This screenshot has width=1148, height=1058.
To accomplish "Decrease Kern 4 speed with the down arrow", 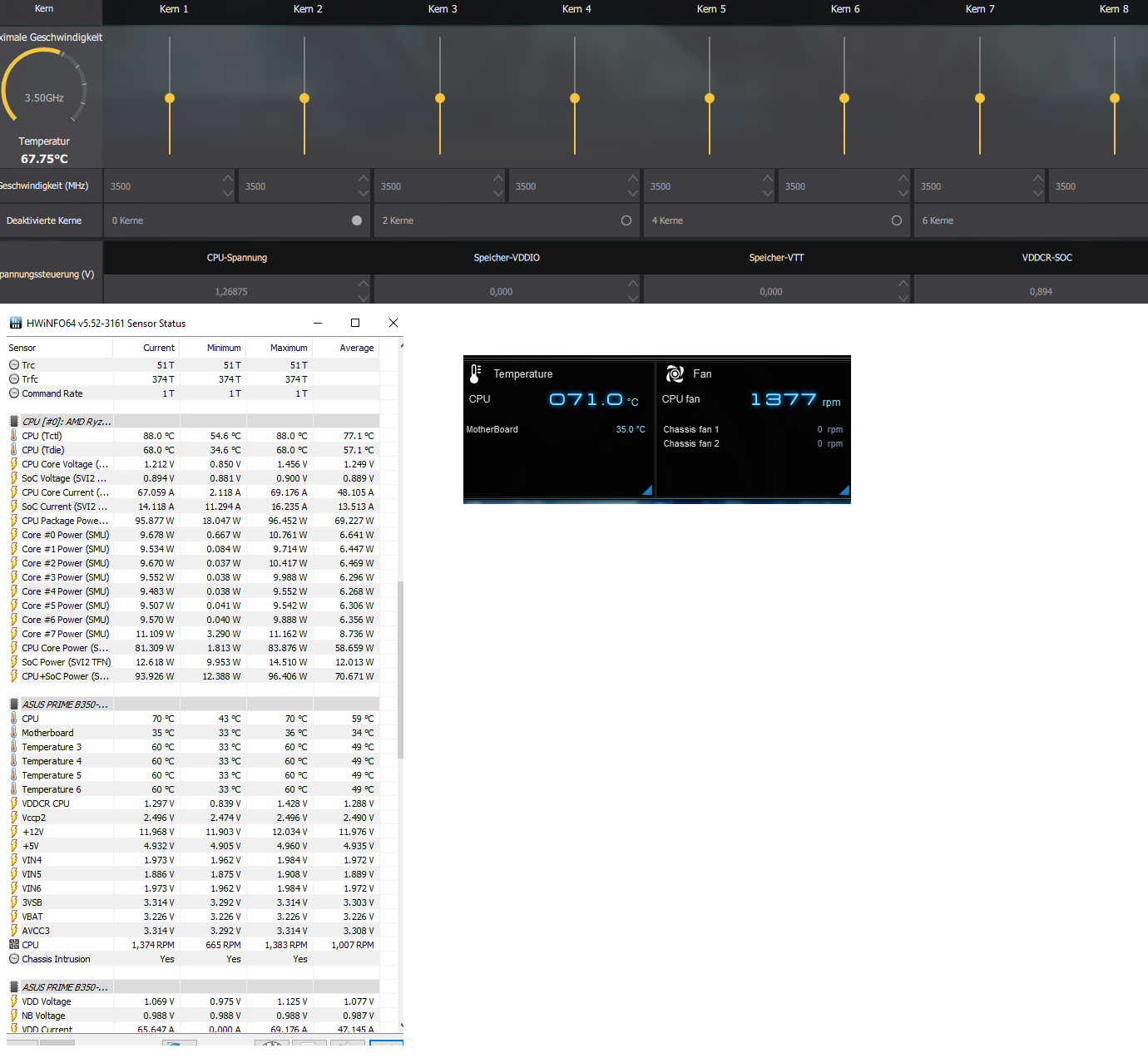I will coord(633,194).
